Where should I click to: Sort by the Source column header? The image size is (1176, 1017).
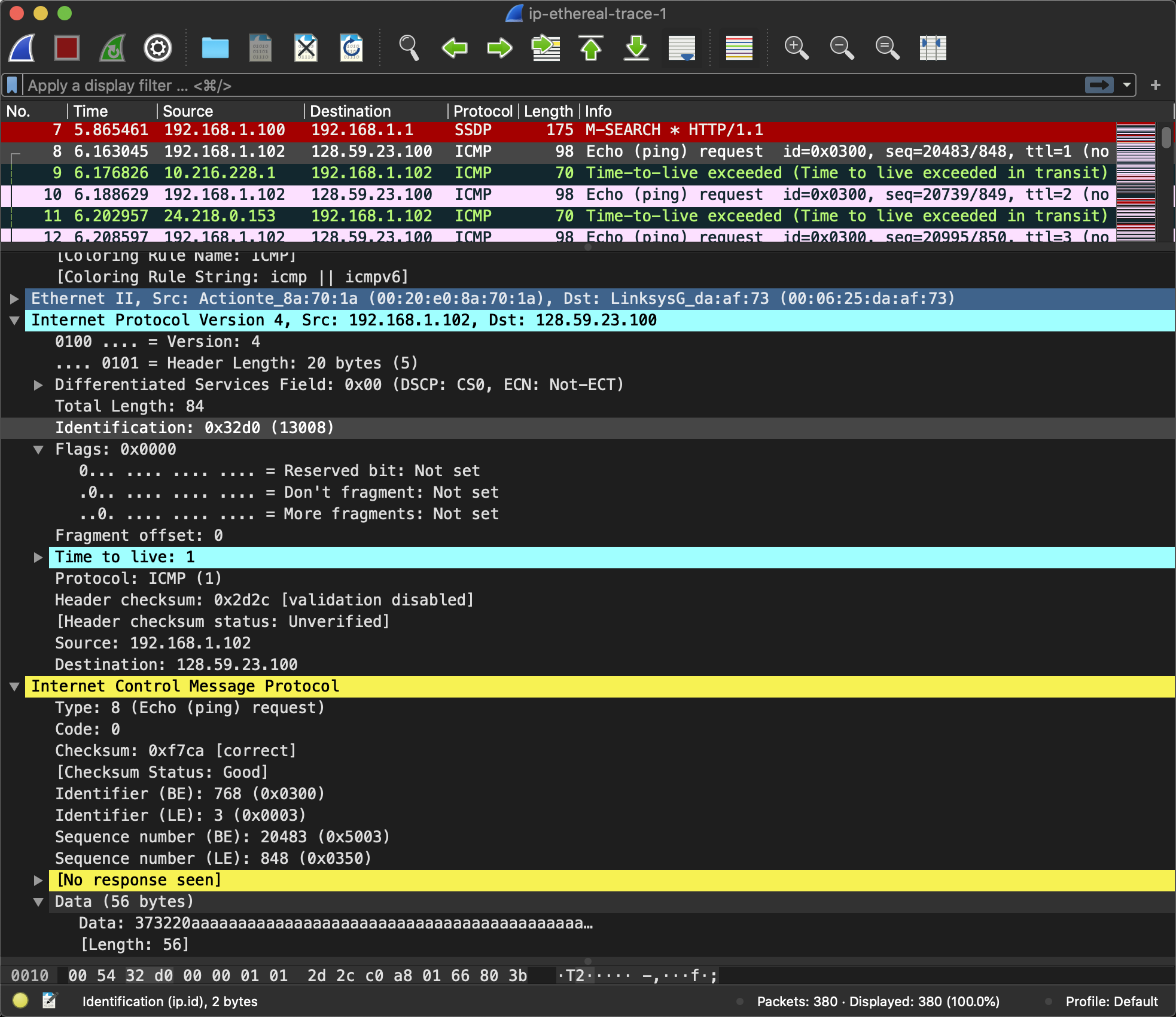(188, 111)
